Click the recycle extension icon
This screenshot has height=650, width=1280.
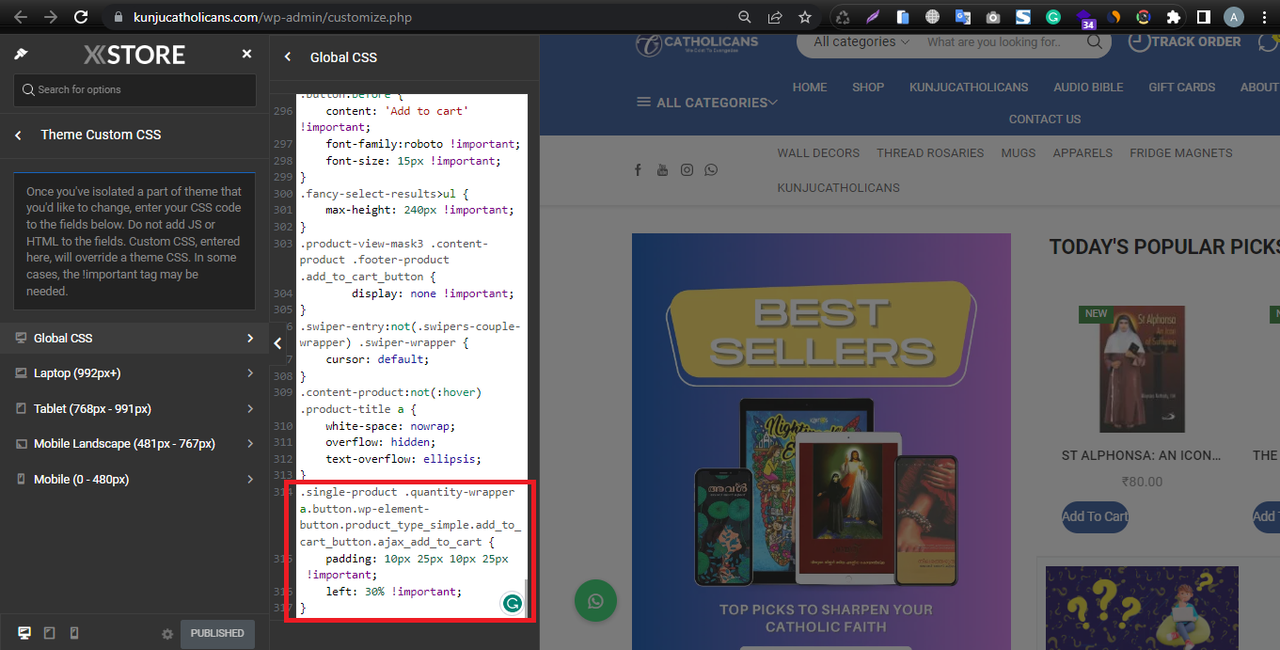(x=843, y=17)
